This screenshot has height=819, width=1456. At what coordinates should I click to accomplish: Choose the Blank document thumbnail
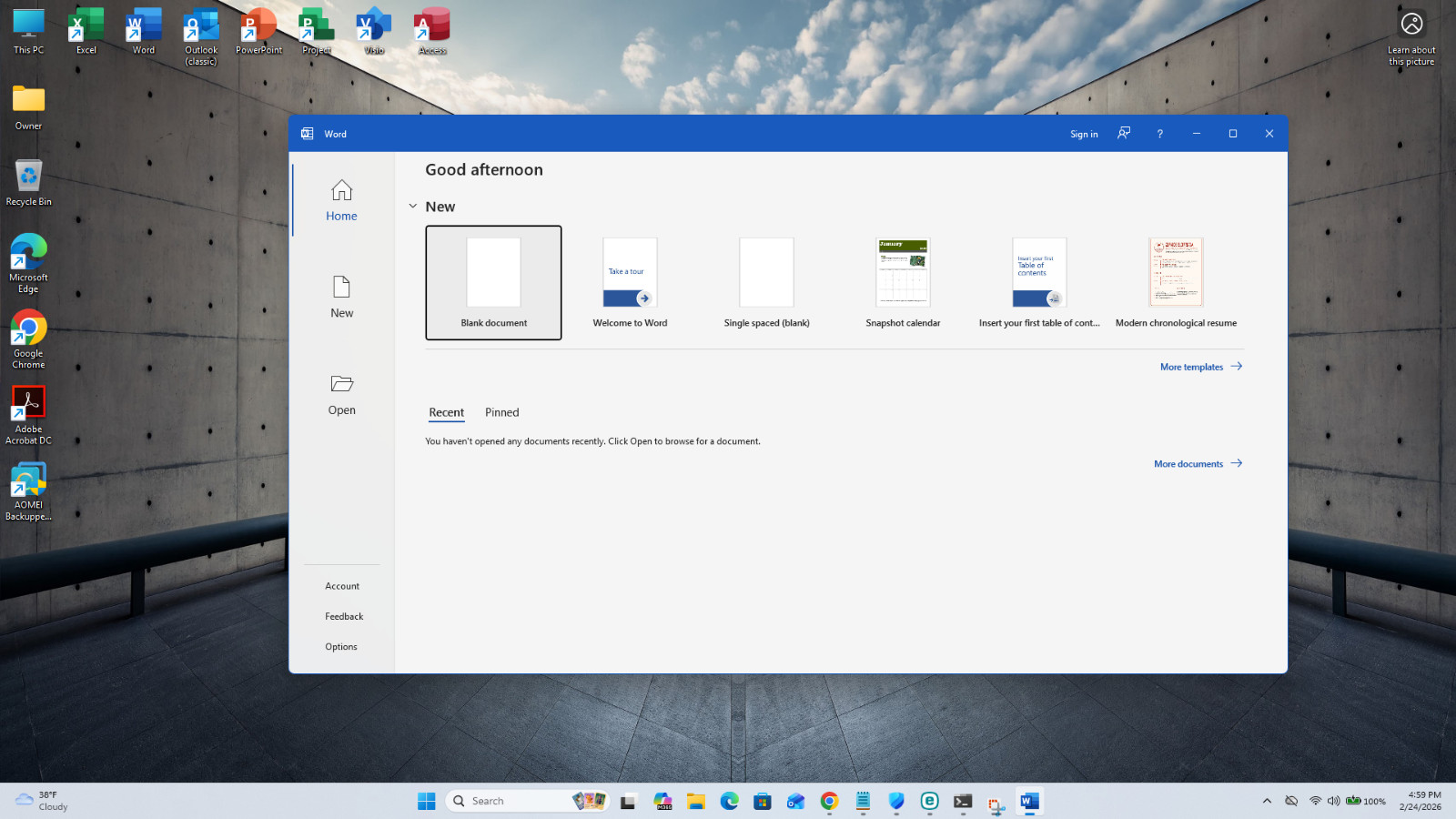point(493,282)
